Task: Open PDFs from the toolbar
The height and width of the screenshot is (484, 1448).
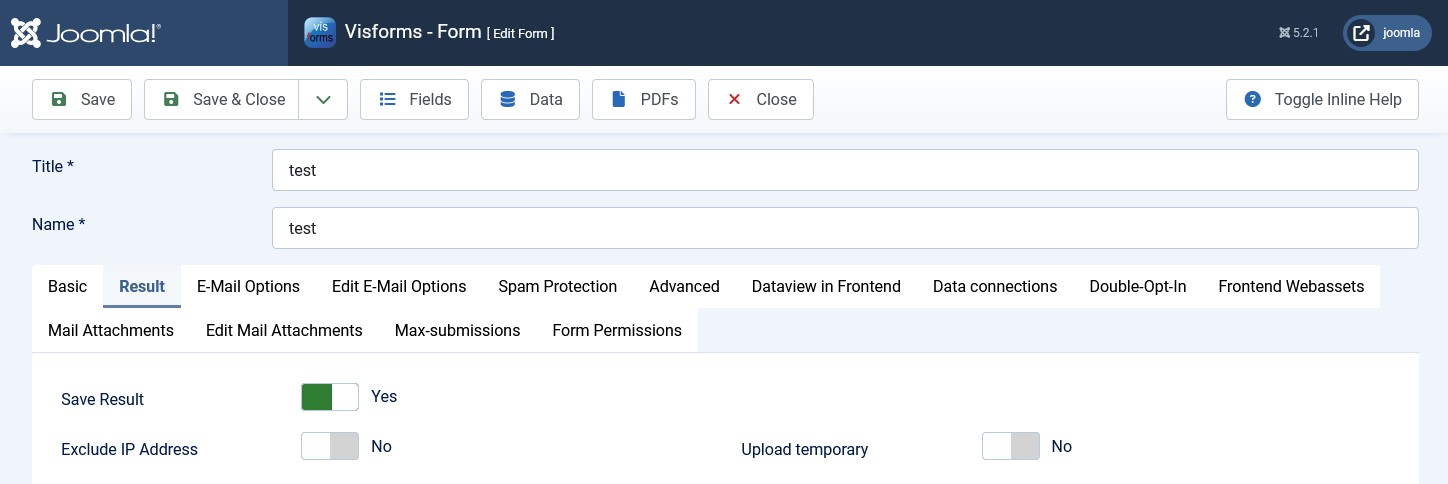Action: pyautogui.click(x=643, y=99)
